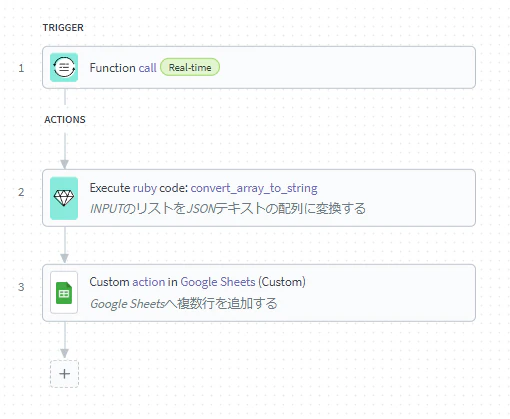Select step number 1 label
This screenshot has height=419, width=510.
(21, 68)
